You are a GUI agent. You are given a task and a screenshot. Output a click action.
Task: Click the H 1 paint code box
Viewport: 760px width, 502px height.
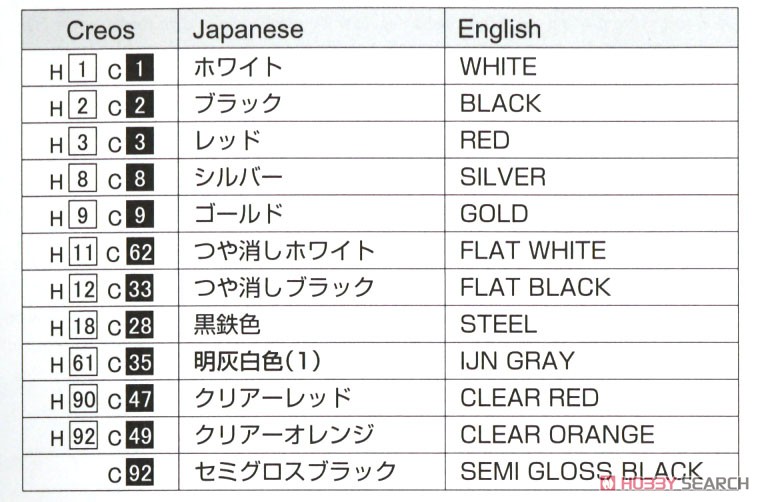(82, 68)
